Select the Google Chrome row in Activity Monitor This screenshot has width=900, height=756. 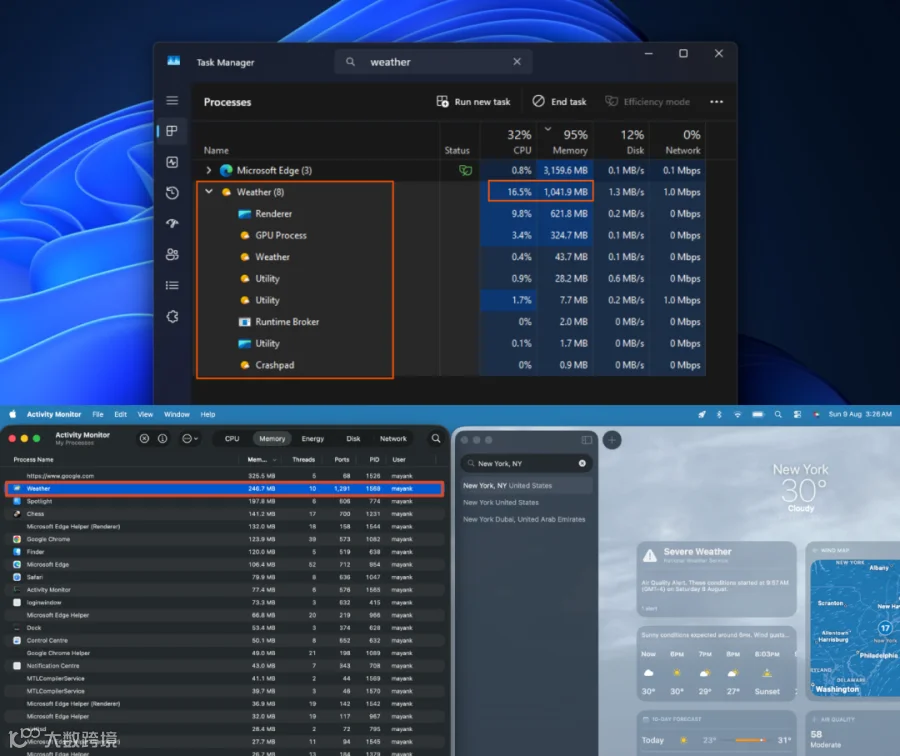click(224, 539)
